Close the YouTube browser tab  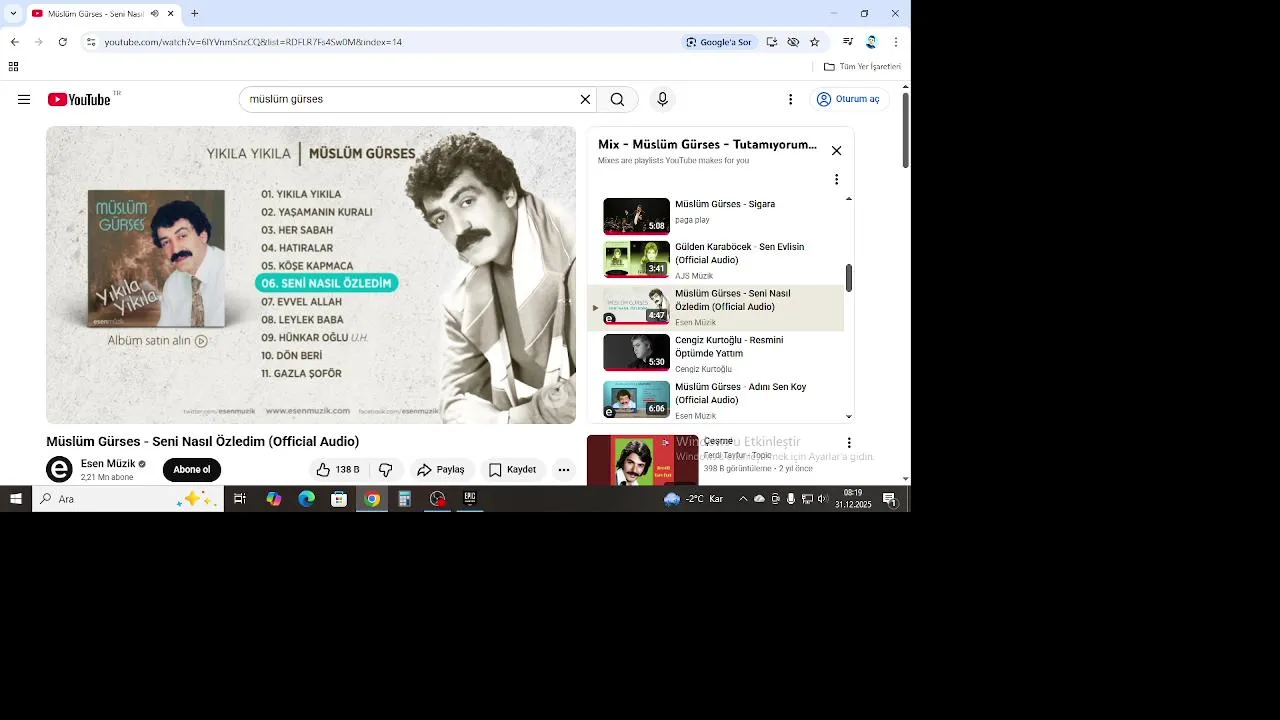tap(170, 14)
